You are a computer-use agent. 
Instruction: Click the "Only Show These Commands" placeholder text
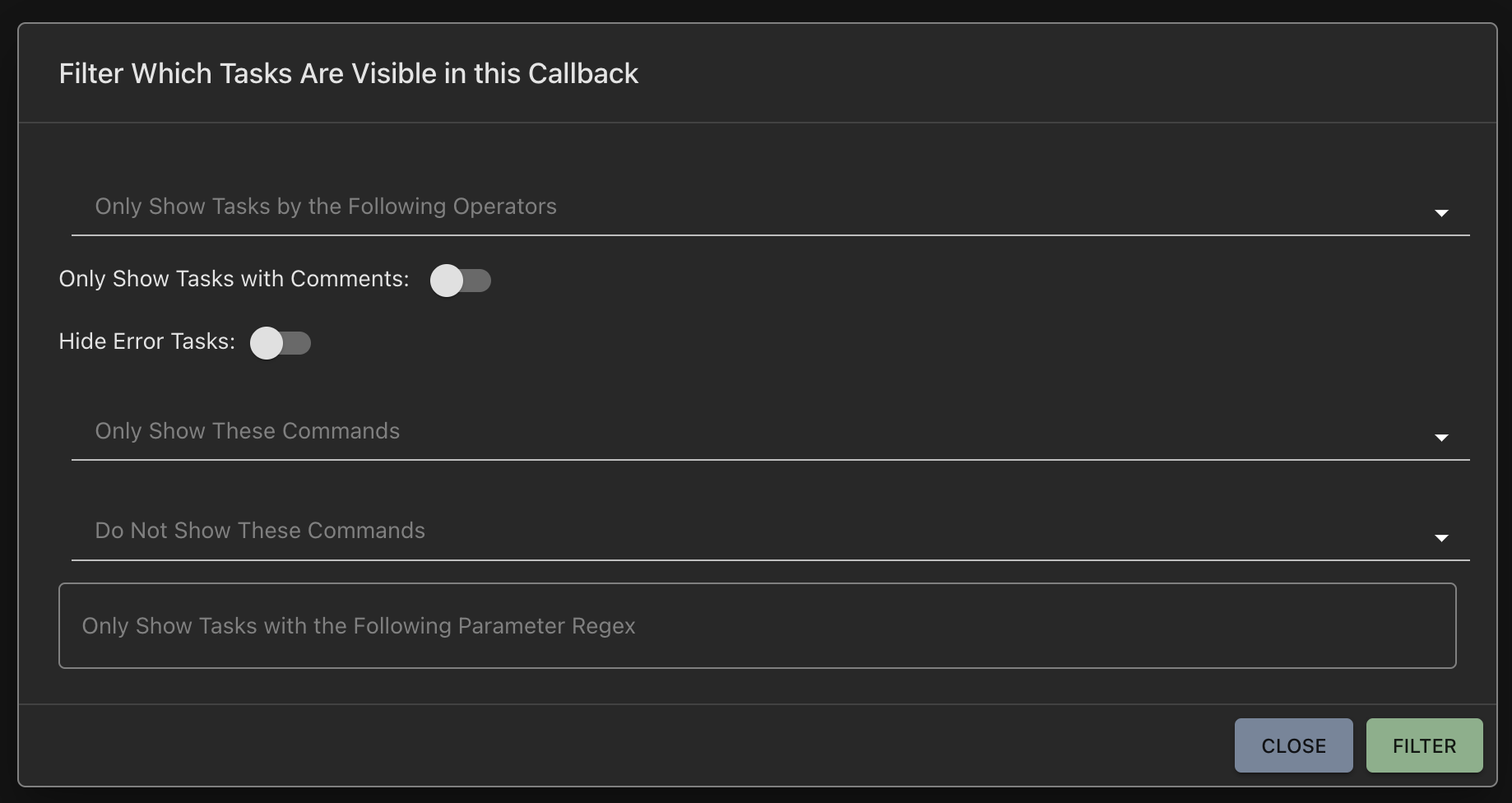(248, 431)
